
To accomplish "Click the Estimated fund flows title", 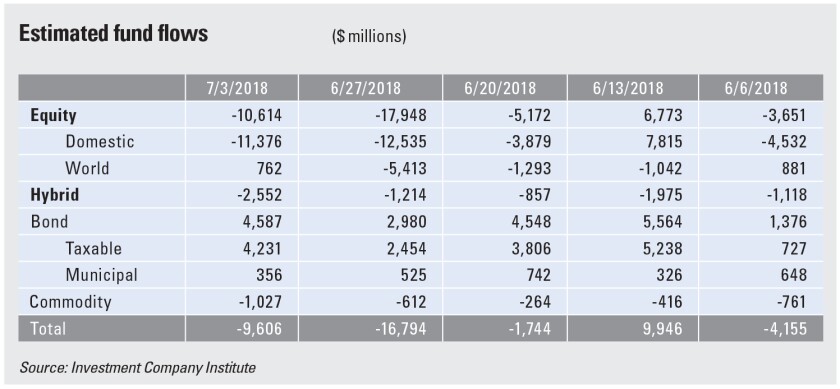I will point(113,33).
